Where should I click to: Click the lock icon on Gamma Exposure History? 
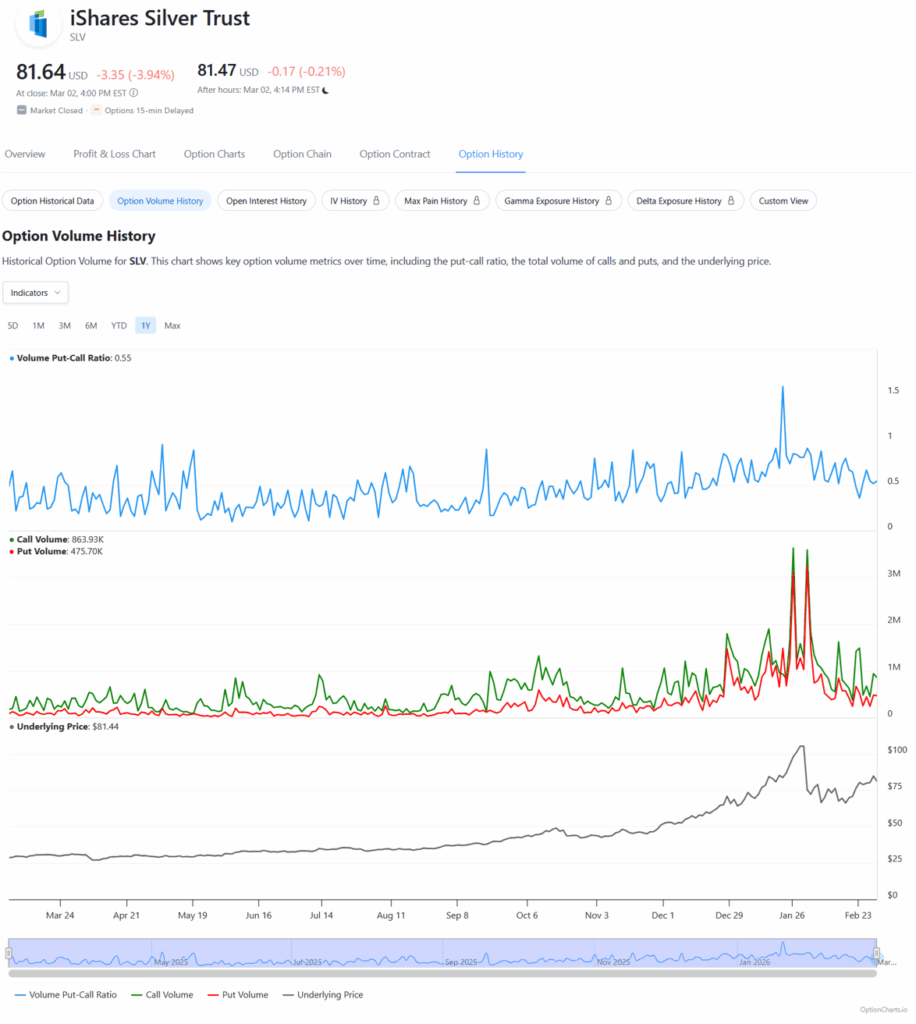click(x=609, y=201)
